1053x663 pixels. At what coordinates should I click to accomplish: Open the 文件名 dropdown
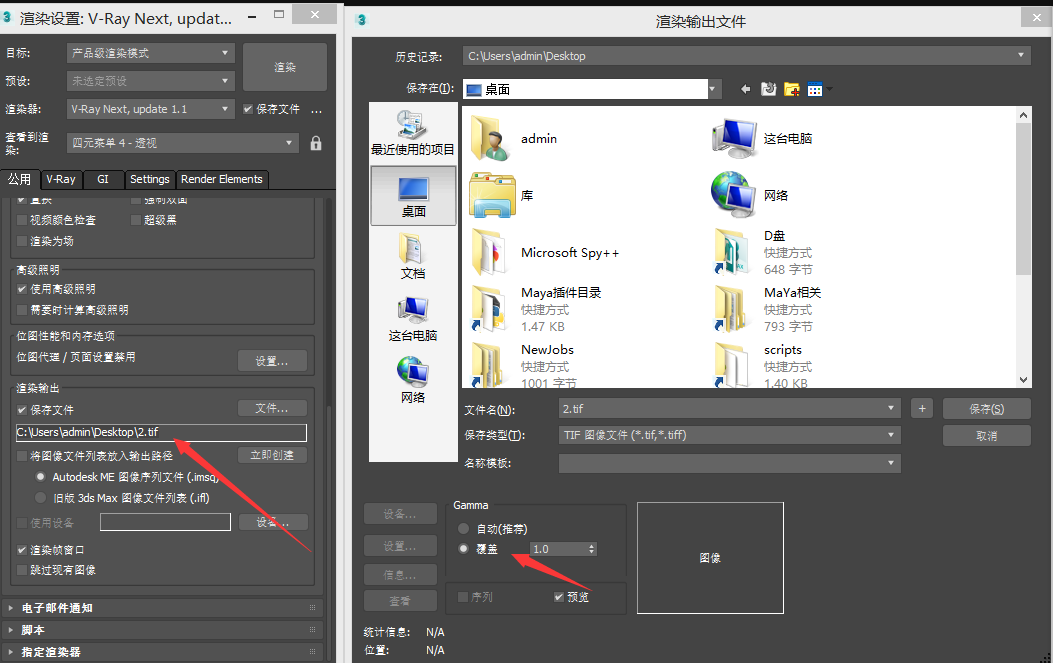pyautogui.click(x=729, y=408)
